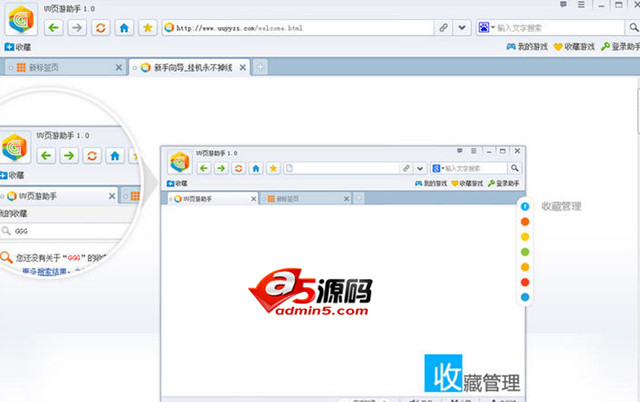Viewport: 640px width, 402px height.
Task: Click the address bar showing uuyyzs.com/welcome.html
Action: click(x=298, y=28)
